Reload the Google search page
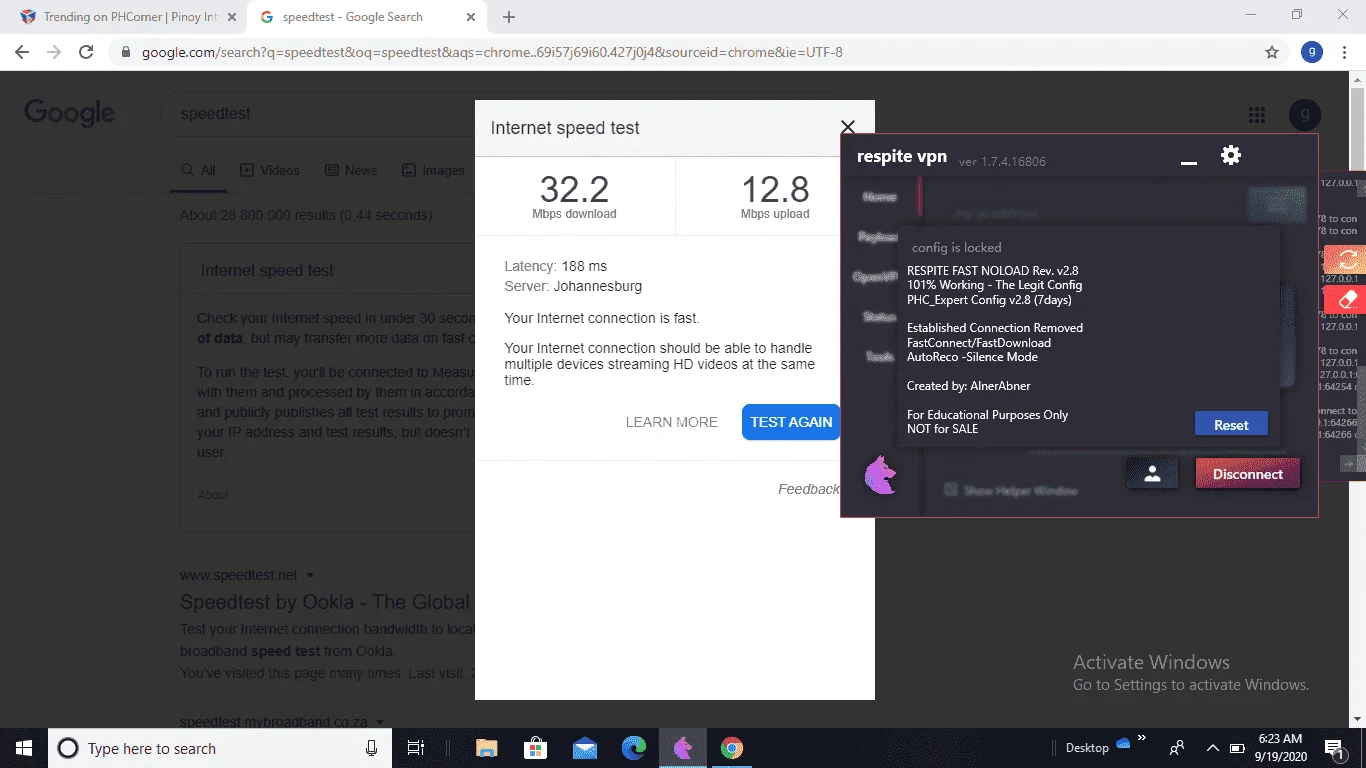The height and width of the screenshot is (768, 1366). point(86,52)
